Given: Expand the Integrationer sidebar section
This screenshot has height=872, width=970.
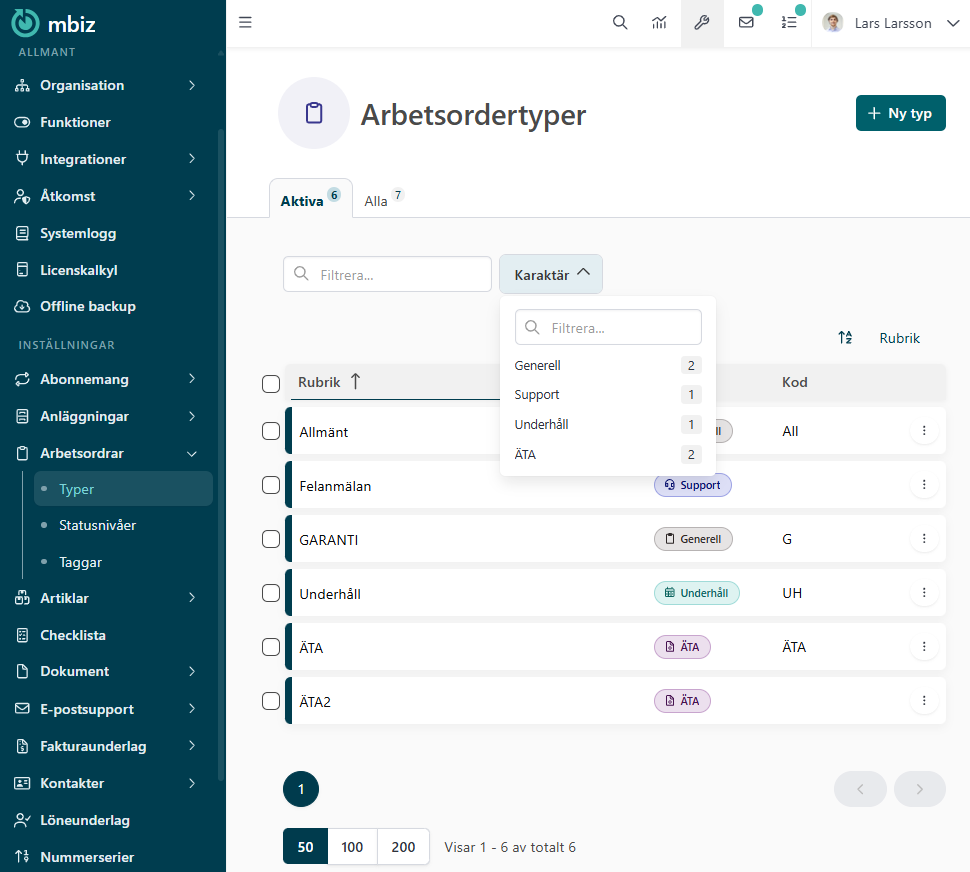Looking at the screenshot, I should pyautogui.click(x=192, y=159).
